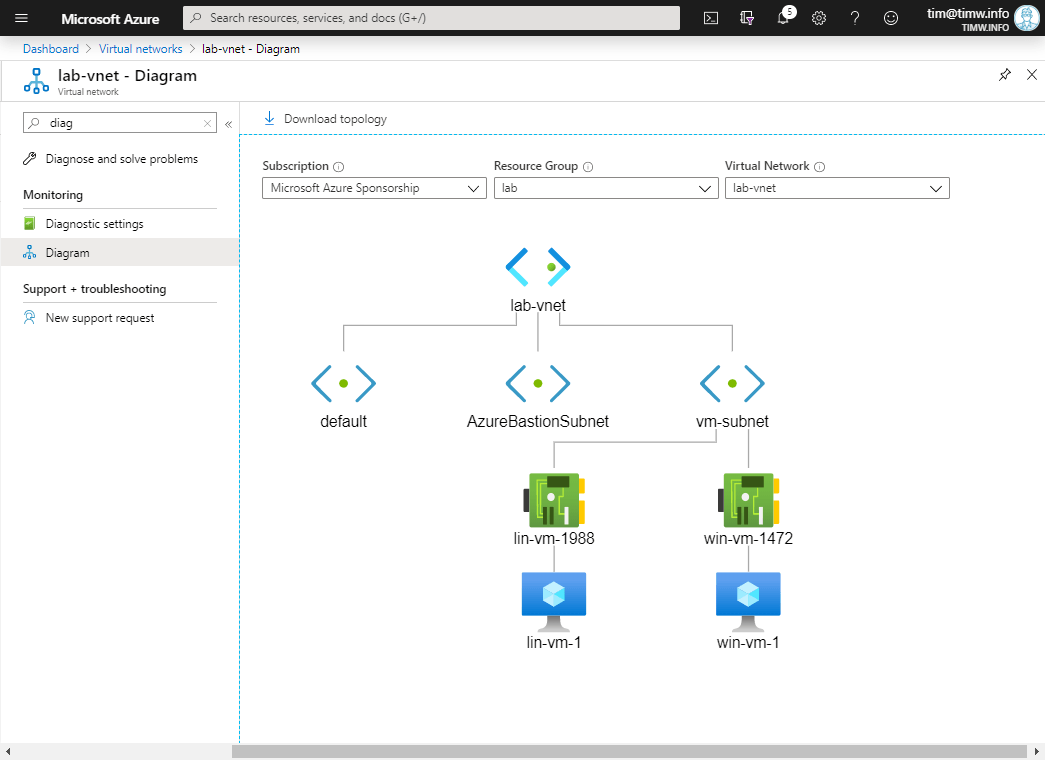Click the help question mark icon

point(855,18)
